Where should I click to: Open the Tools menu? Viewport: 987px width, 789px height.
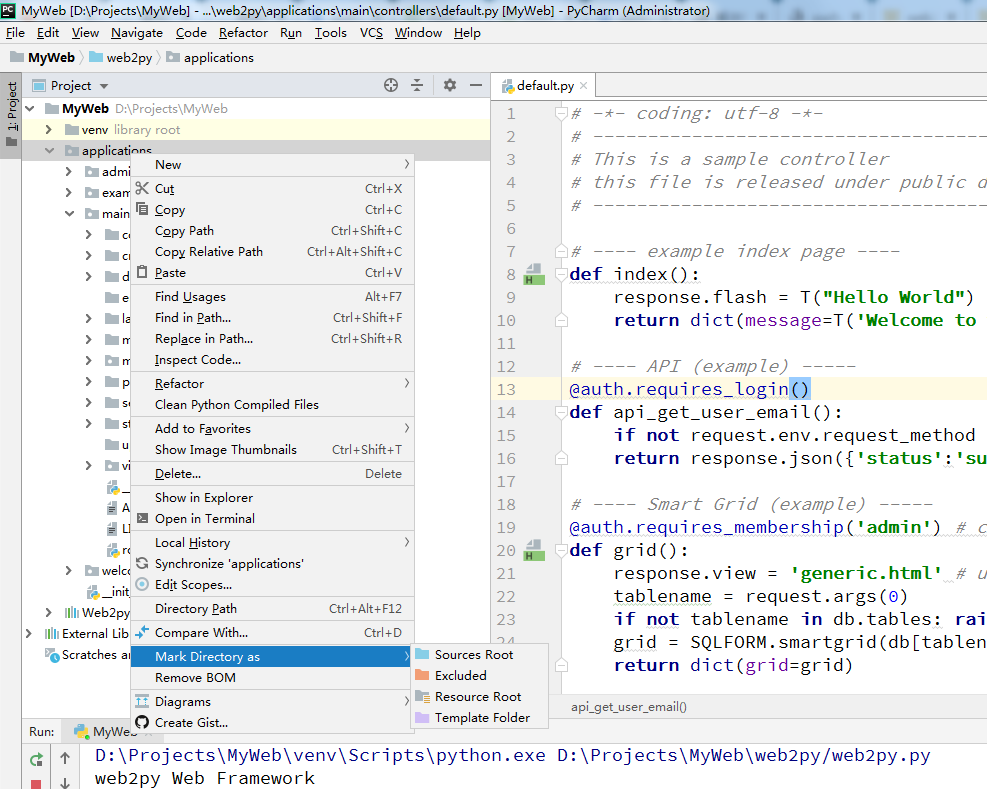tap(330, 33)
